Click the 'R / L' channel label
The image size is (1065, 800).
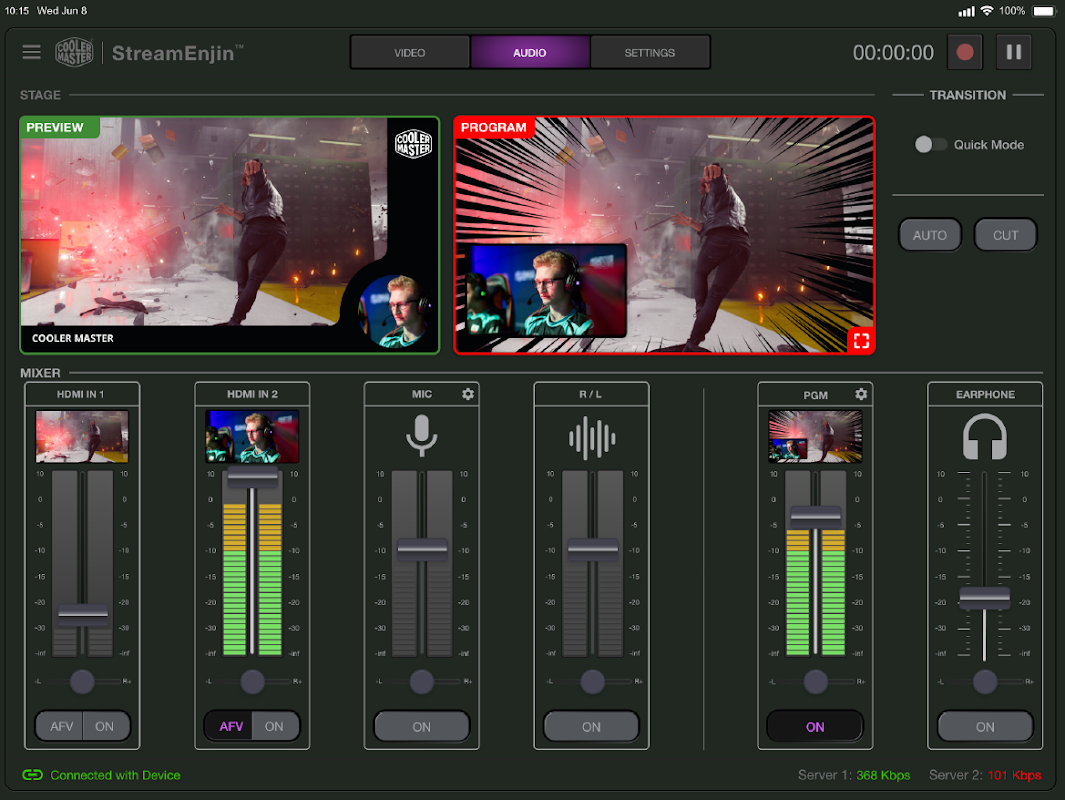pyautogui.click(x=590, y=394)
